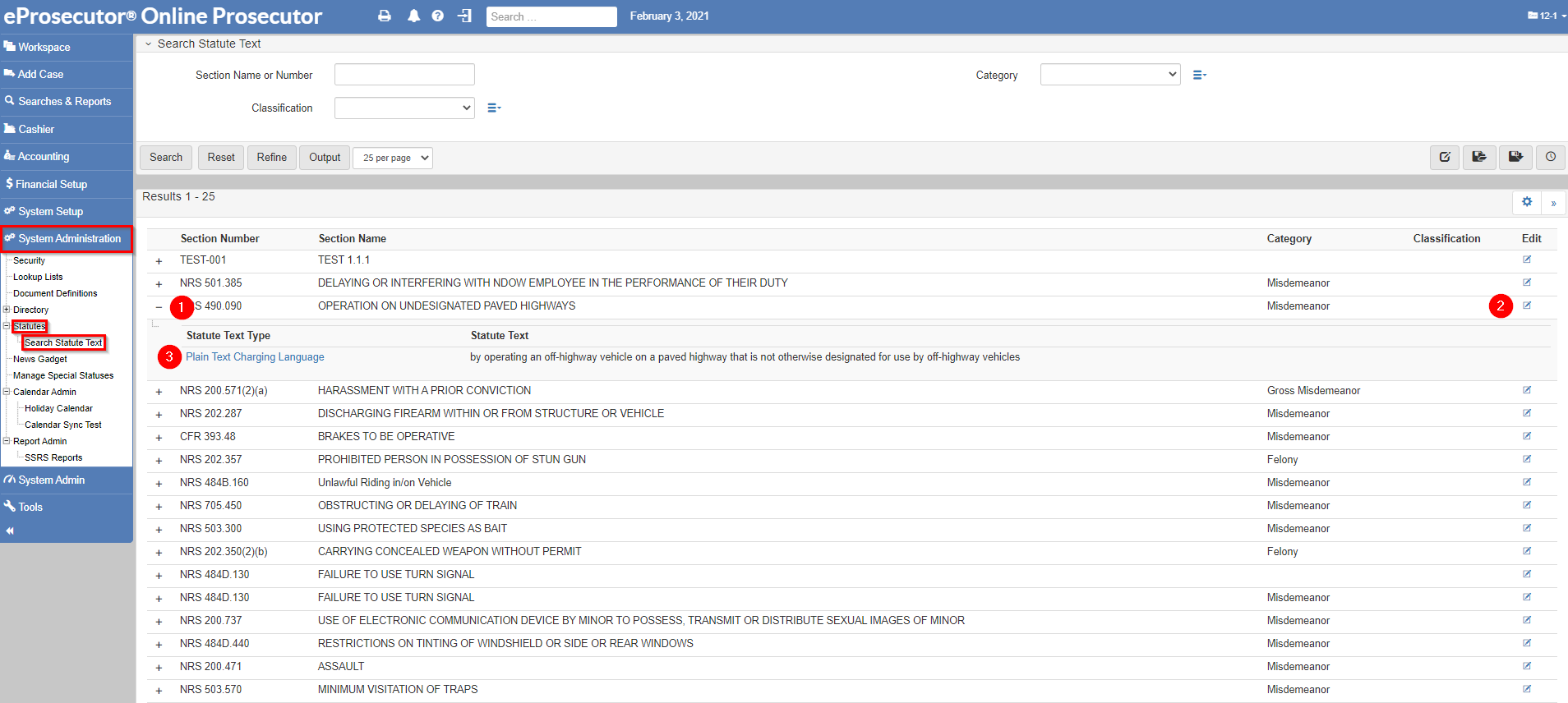Open the recent searches clock icon
Screen dimensions: 1568x703
point(1551,157)
